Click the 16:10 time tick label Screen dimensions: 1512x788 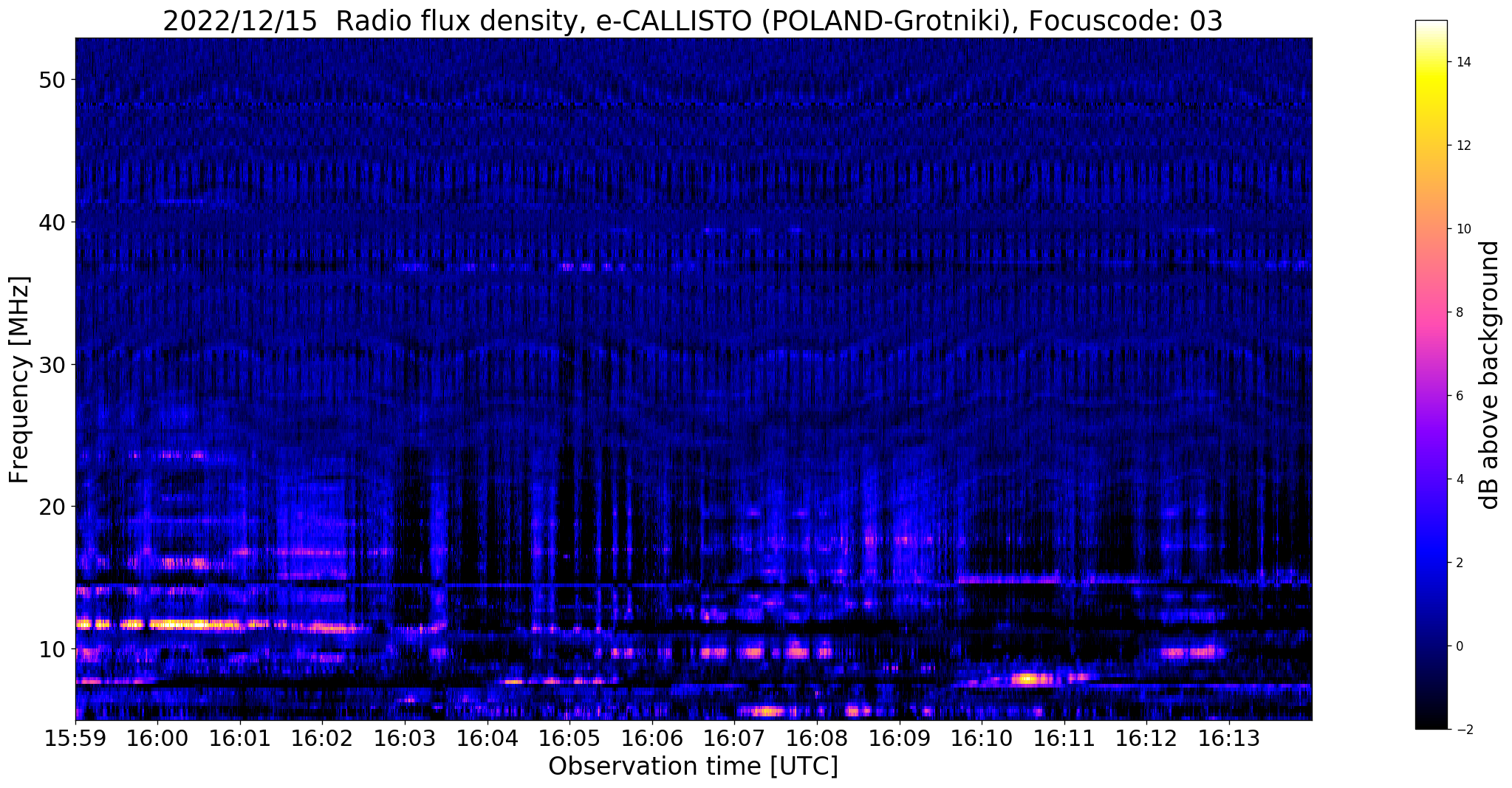[x=982, y=738]
